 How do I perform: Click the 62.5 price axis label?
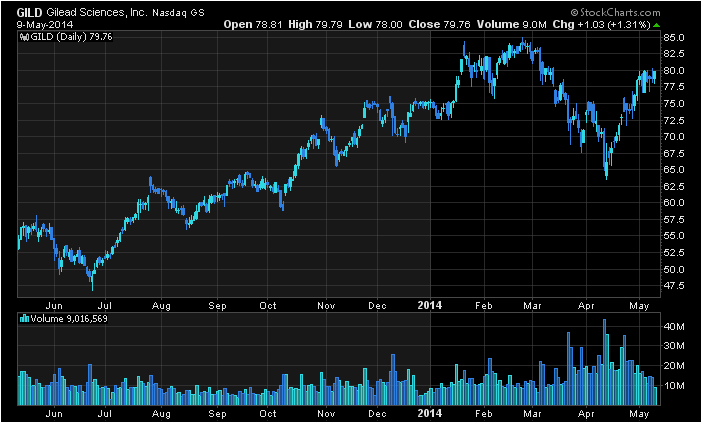(674, 186)
